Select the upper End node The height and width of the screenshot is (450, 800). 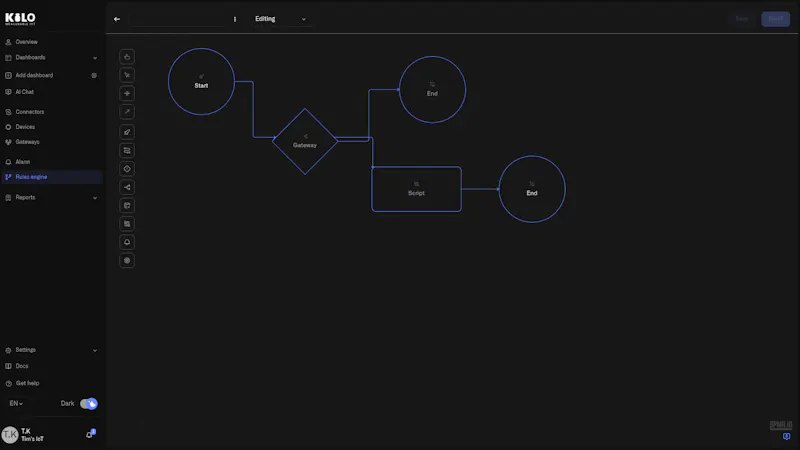(x=432, y=90)
